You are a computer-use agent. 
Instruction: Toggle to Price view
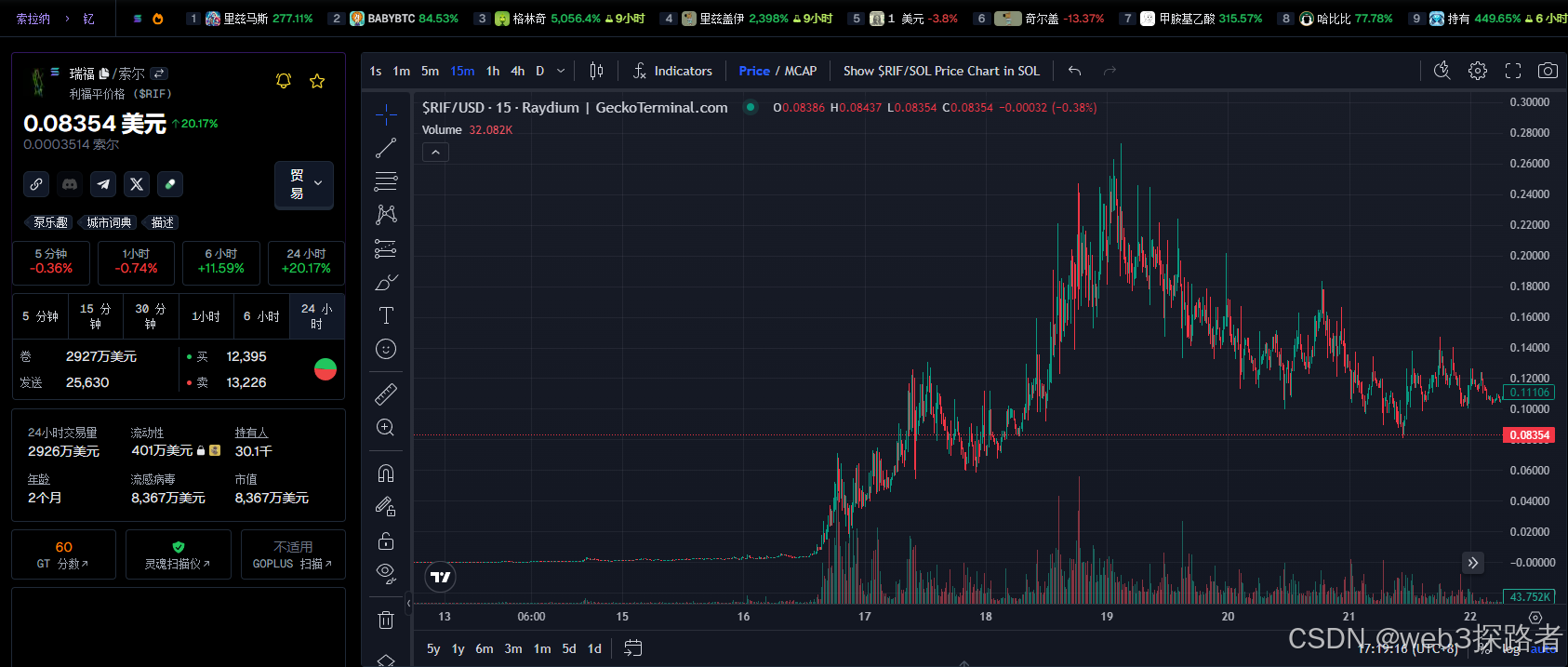point(754,71)
